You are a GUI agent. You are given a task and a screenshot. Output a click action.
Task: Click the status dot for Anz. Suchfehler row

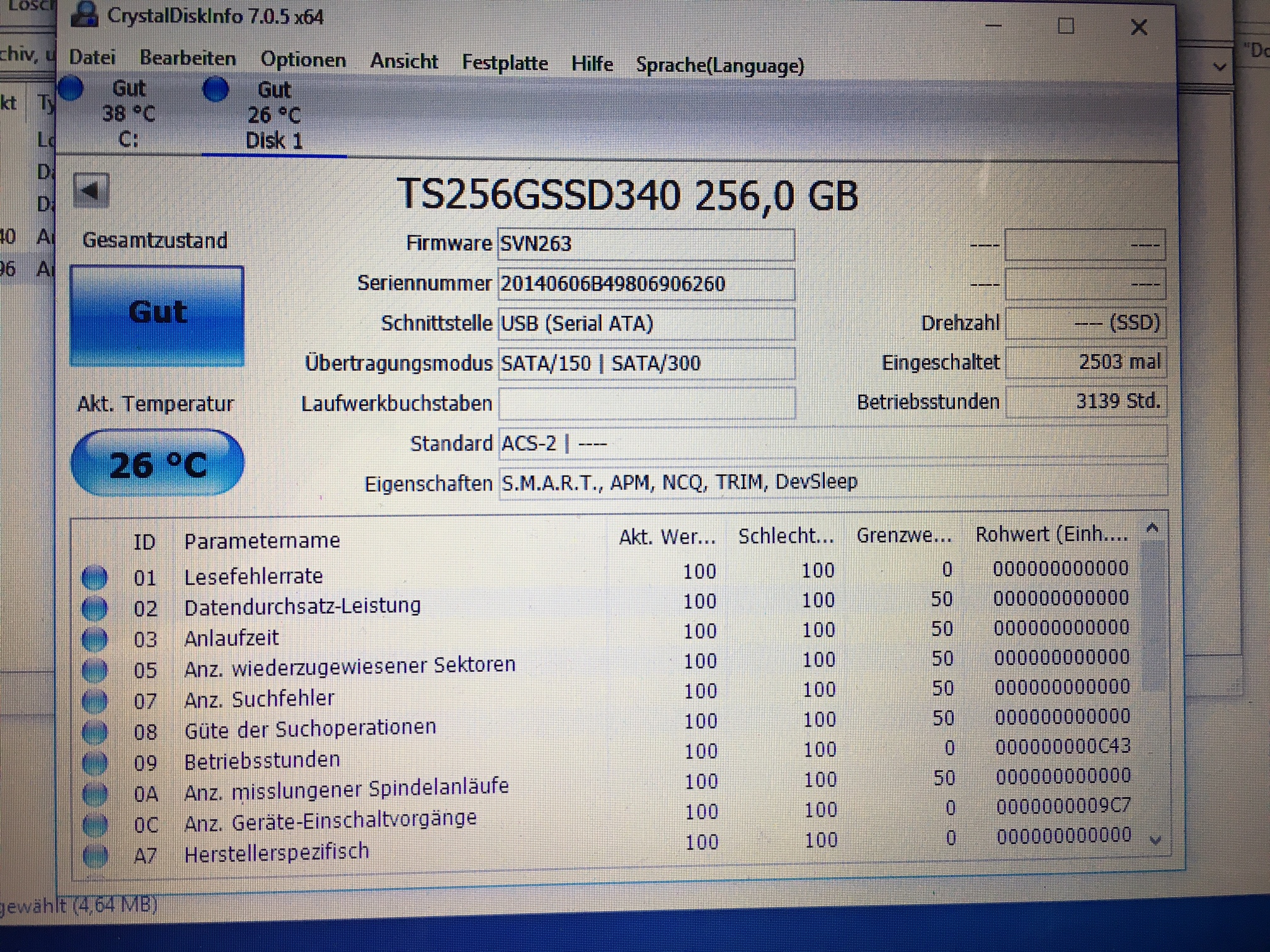point(94,701)
